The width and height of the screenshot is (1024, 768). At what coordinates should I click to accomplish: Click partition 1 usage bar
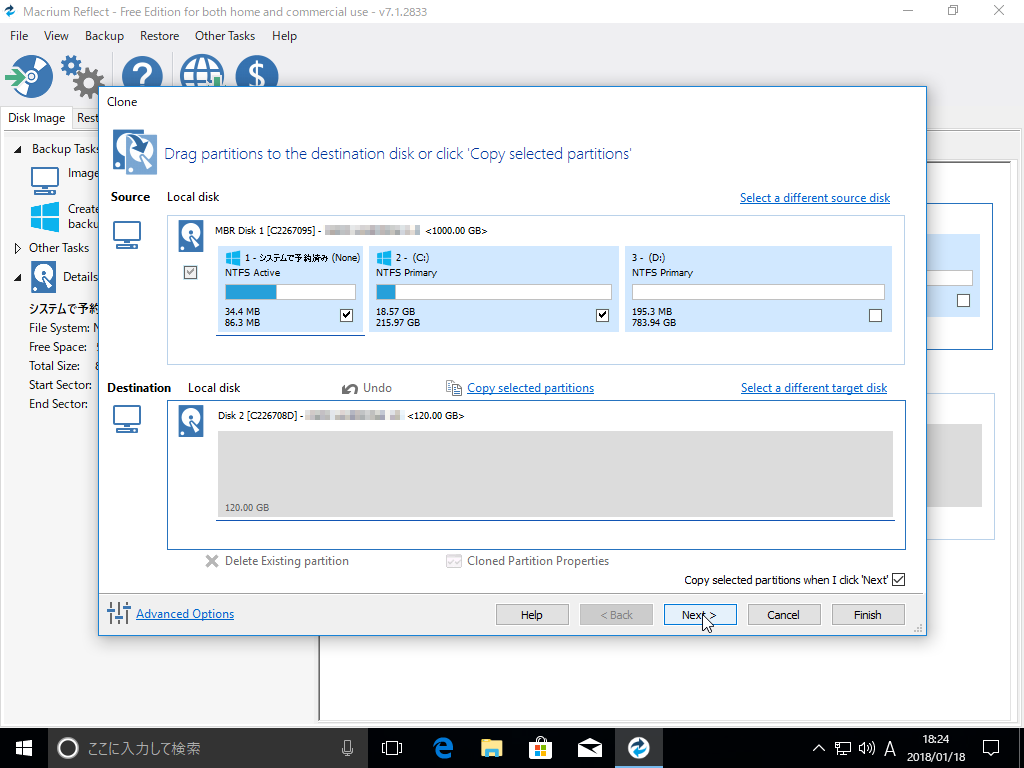(x=290, y=292)
